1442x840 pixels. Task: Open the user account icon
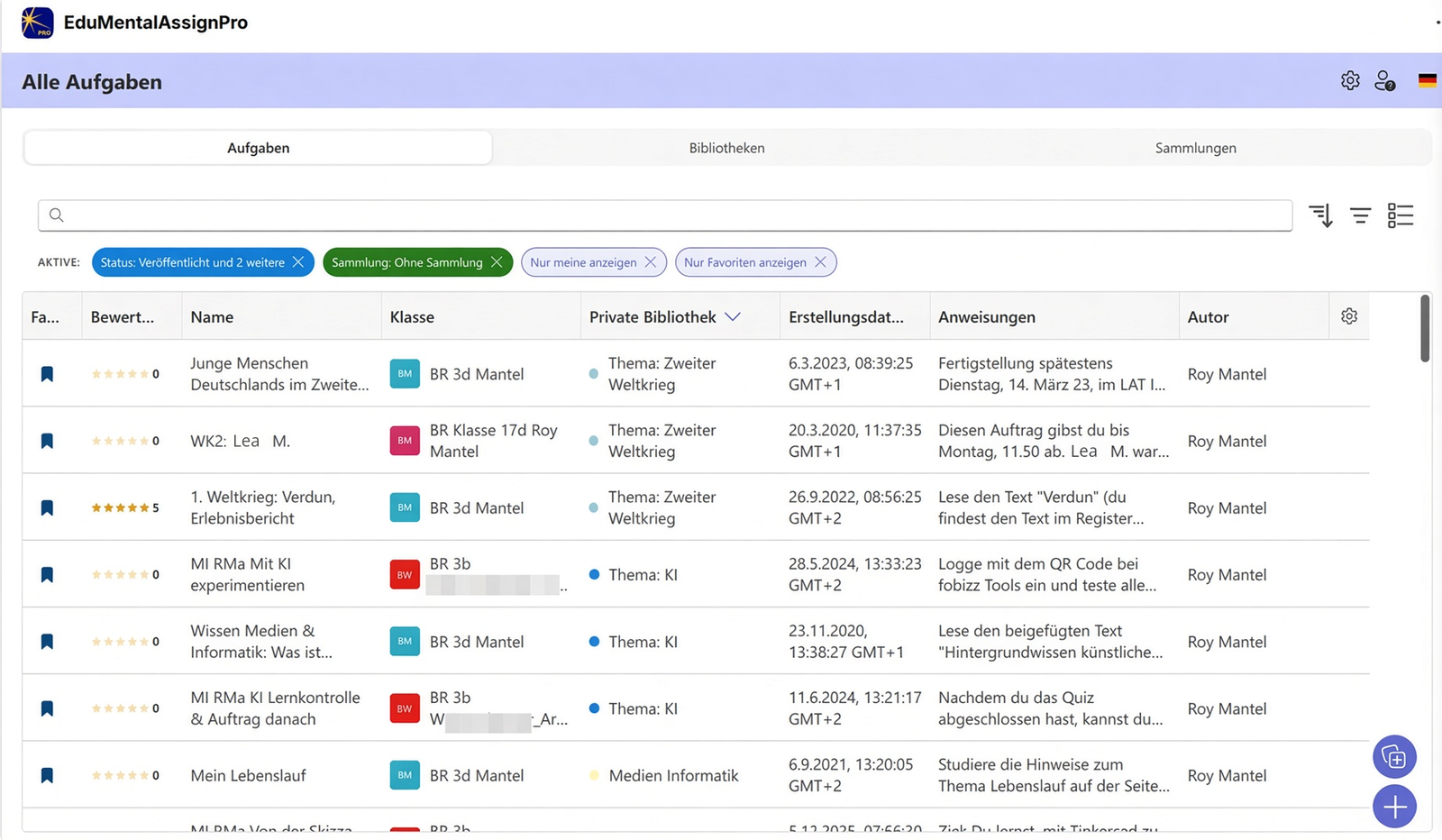[x=1385, y=81]
